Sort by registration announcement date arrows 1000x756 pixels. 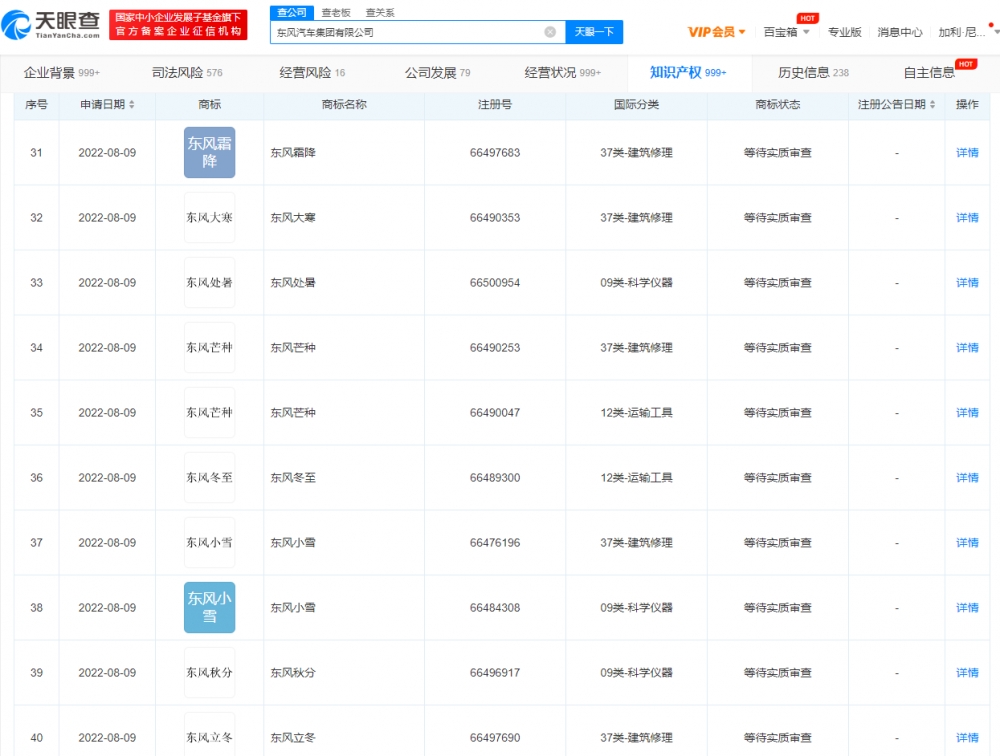pos(932,105)
